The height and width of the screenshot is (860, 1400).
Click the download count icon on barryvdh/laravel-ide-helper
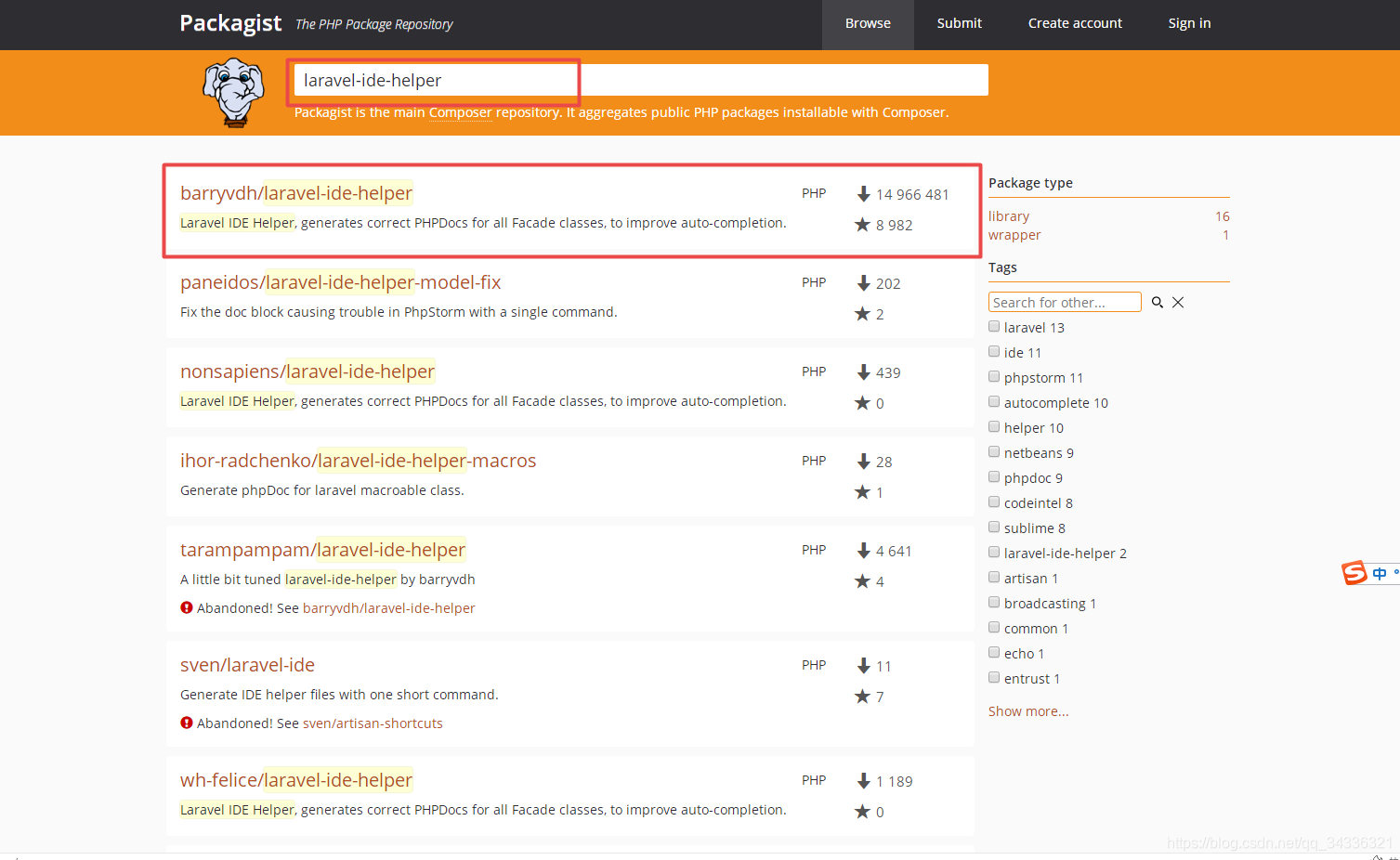point(863,194)
